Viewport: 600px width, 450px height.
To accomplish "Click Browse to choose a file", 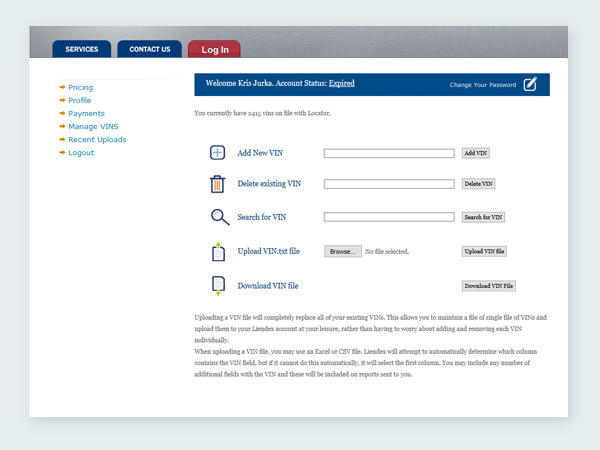I will [x=342, y=251].
